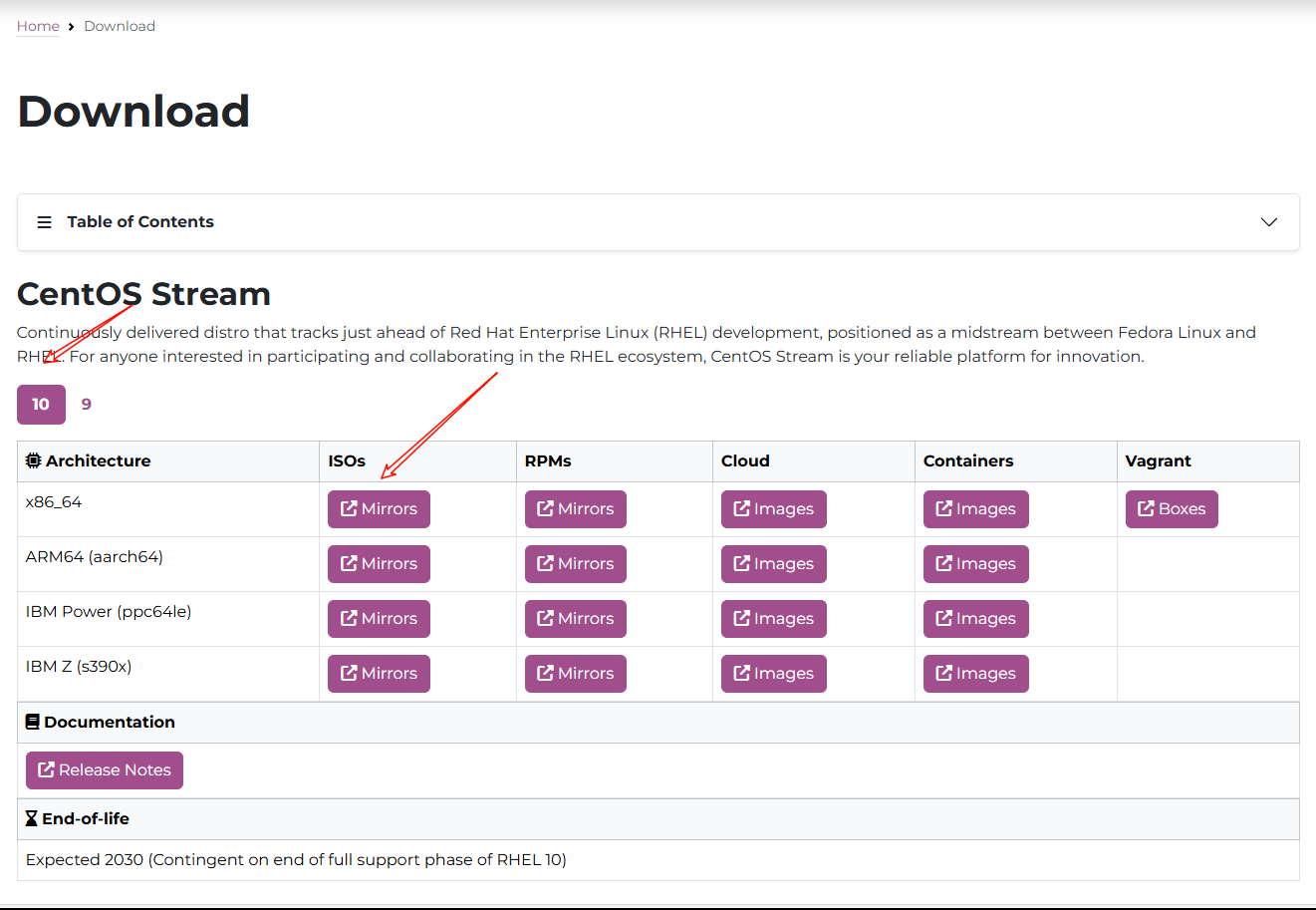This screenshot has height=910, width=1316.
Task: Select the IBM Z (s390x) cell
Action: [x=168, y=674]
